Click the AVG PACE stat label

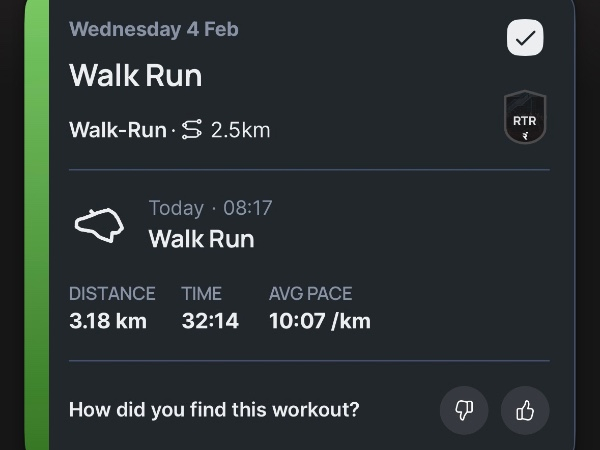[310, 294]
